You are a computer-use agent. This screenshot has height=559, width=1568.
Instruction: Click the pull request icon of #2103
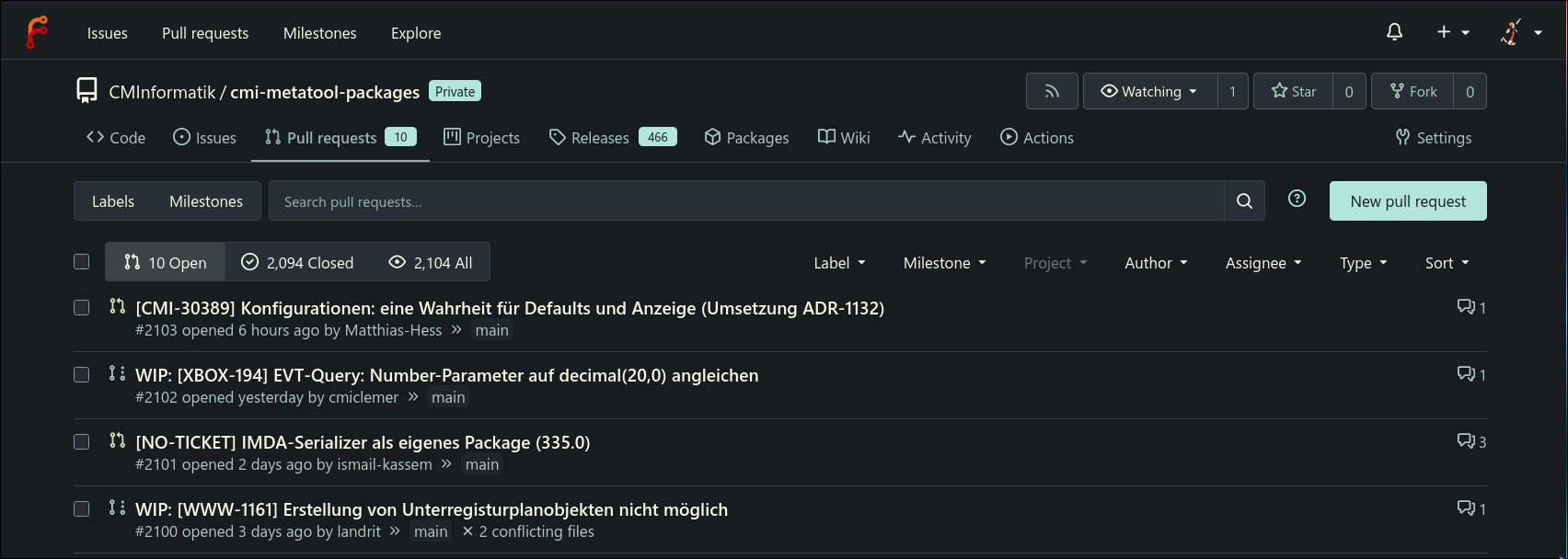click(x=117, y=306)
